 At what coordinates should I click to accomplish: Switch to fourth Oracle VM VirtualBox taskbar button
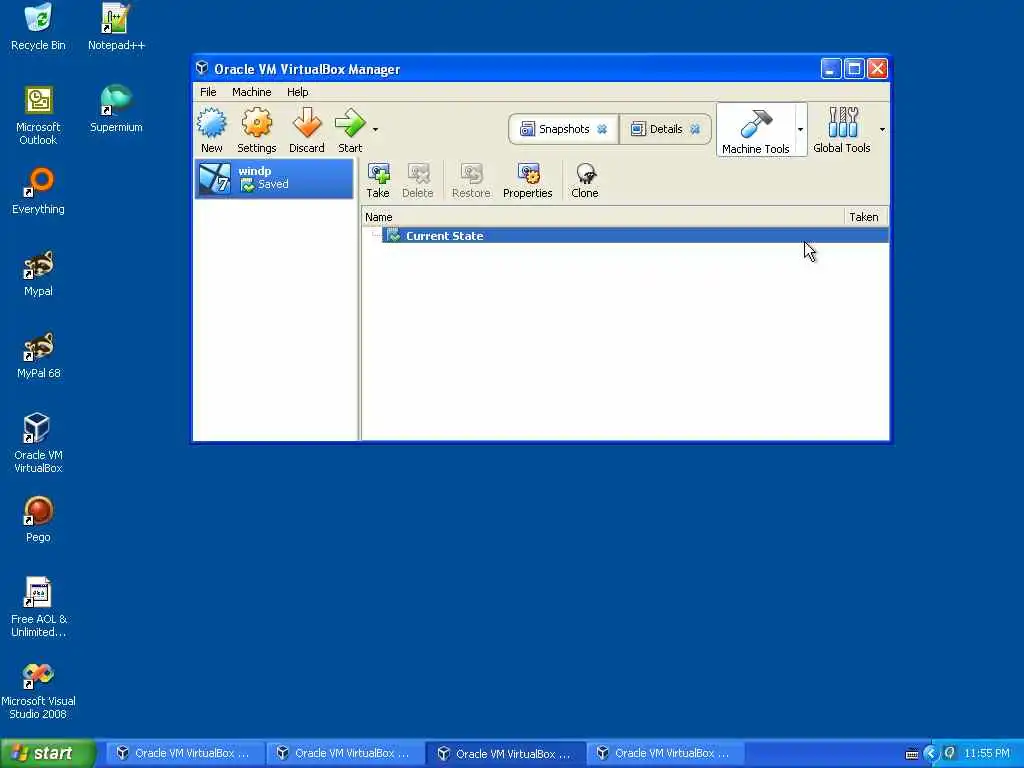click(666, 754)
